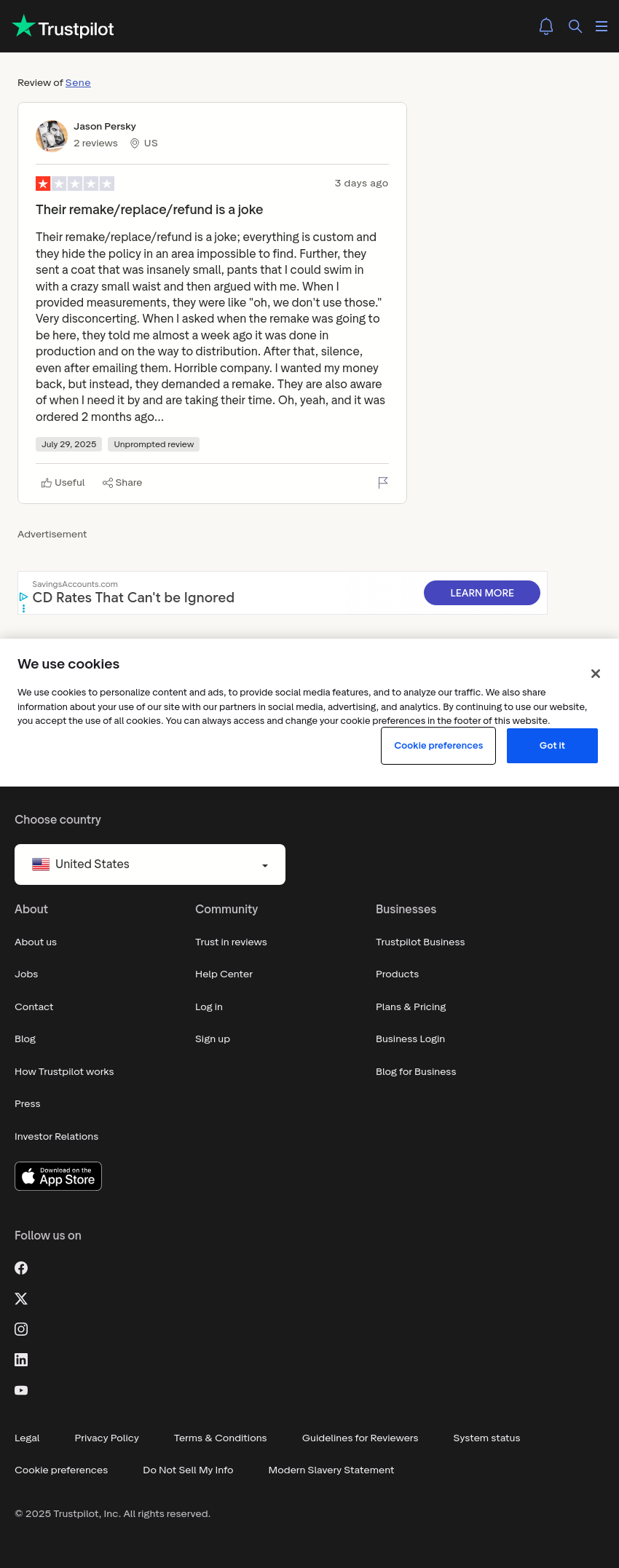Visit the Instagram icon in footer
Viewport: 619px width, 1568px height.
point(21,1329)
